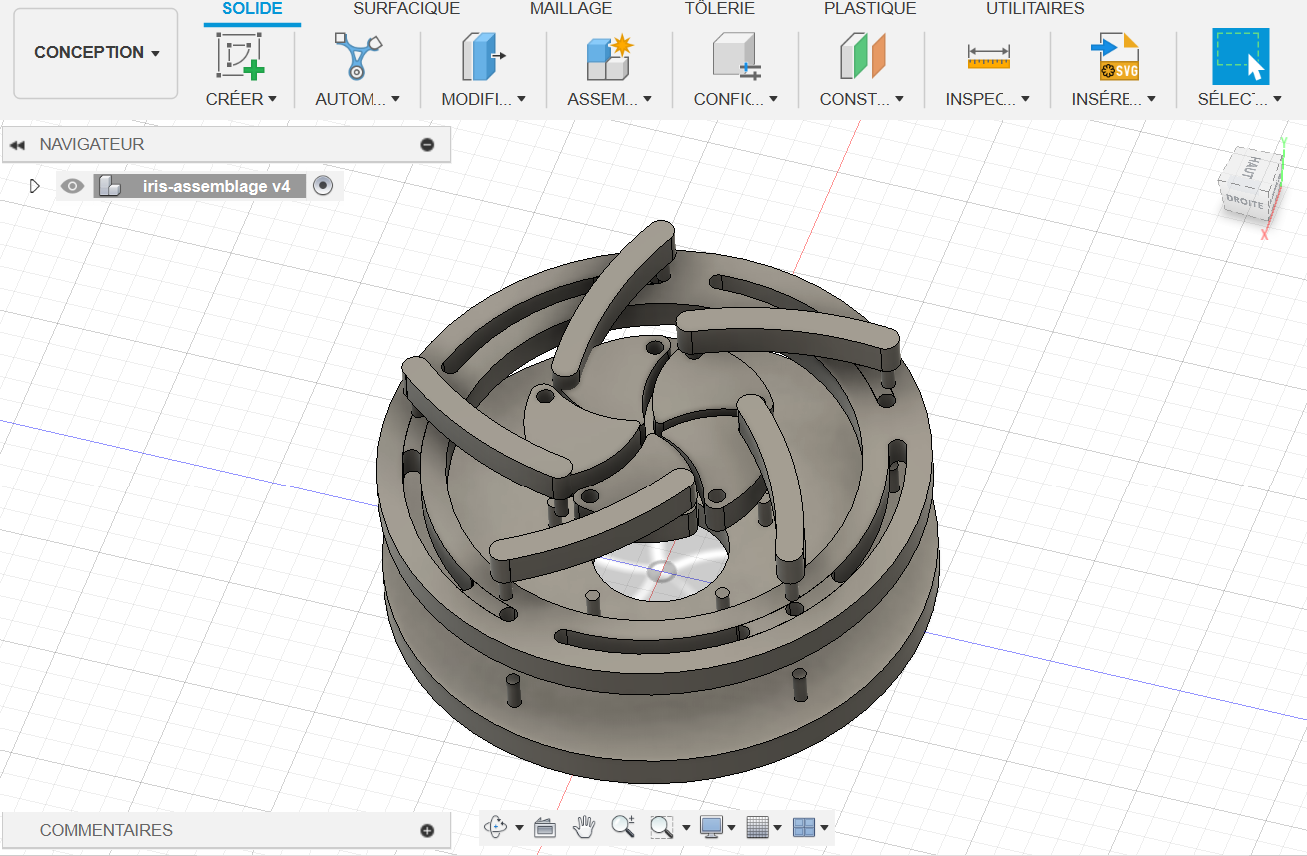Open Viewports dropdown arrow
The width and height of the screenshot is (1307, 856).
point(824,827)
